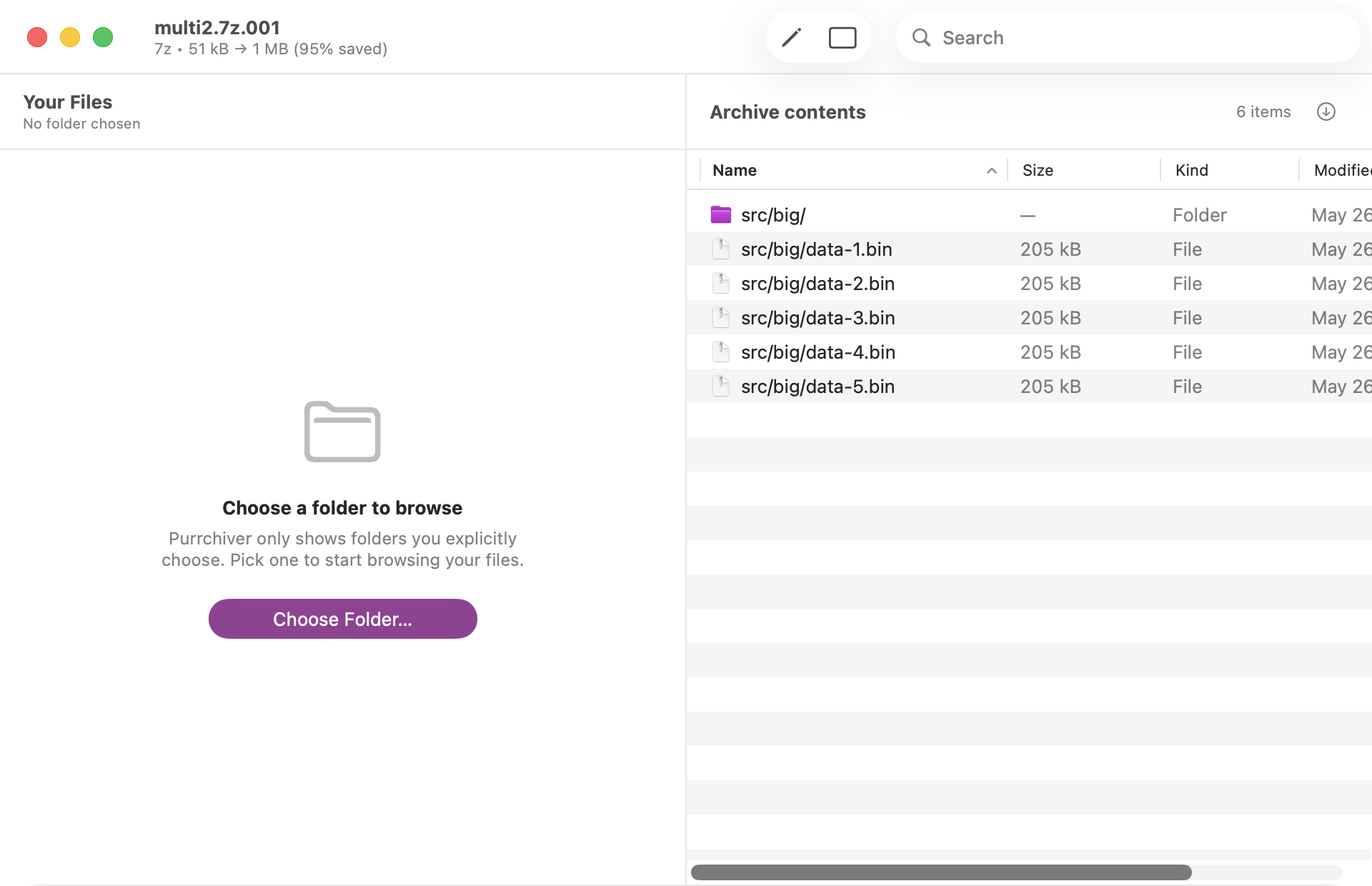Click the archive size summary subtitle
This screenshot has height=886, width=1372.
pyautogui.click(x=271, y=49)
